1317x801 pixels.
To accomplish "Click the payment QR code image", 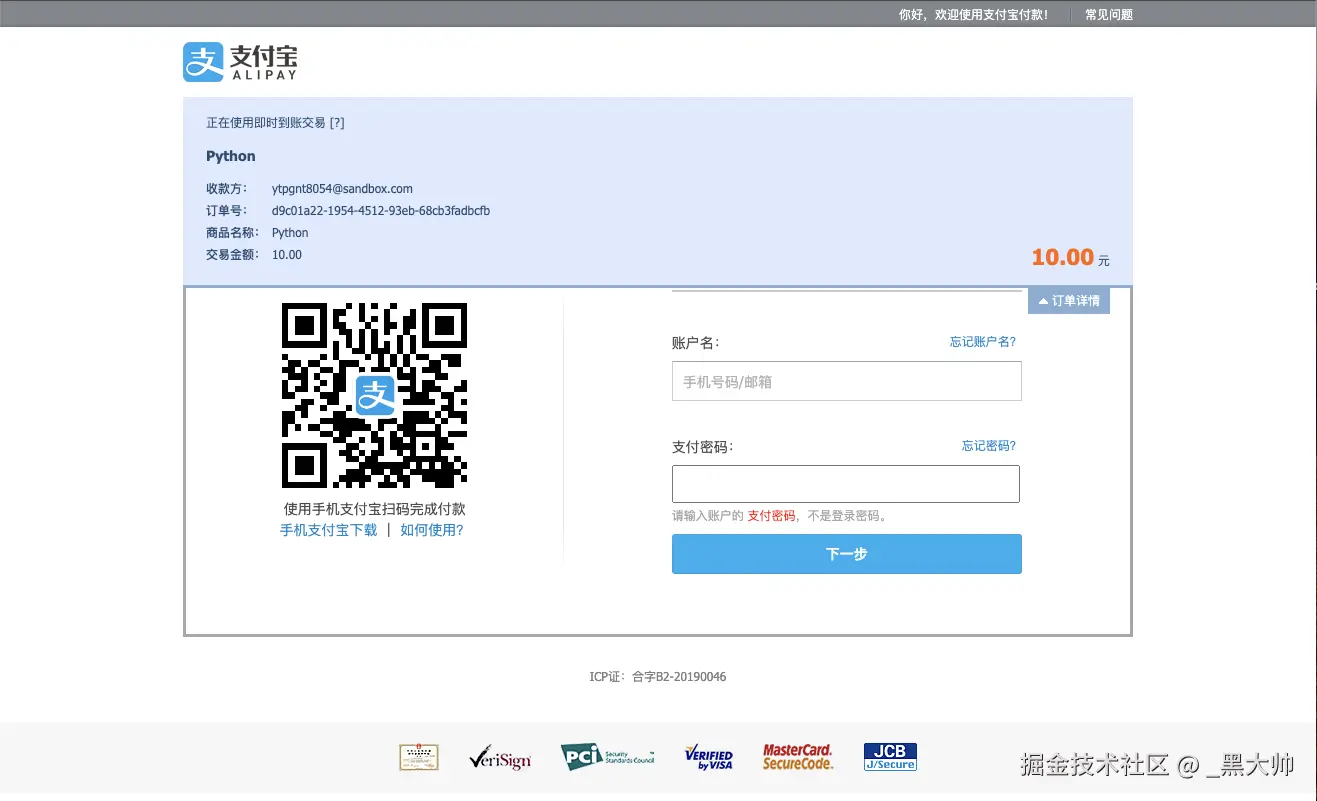I will [375, 396].
